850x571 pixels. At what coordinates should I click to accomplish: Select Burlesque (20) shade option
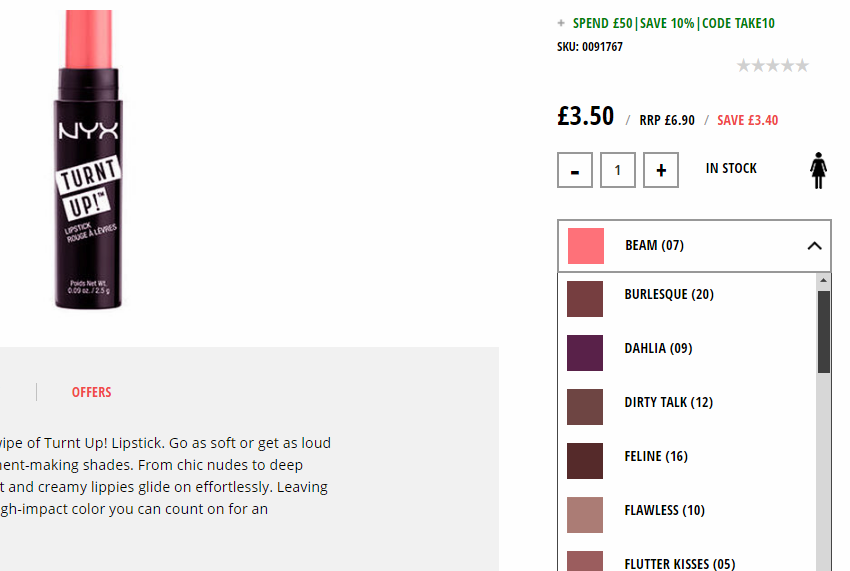point(687,299)
